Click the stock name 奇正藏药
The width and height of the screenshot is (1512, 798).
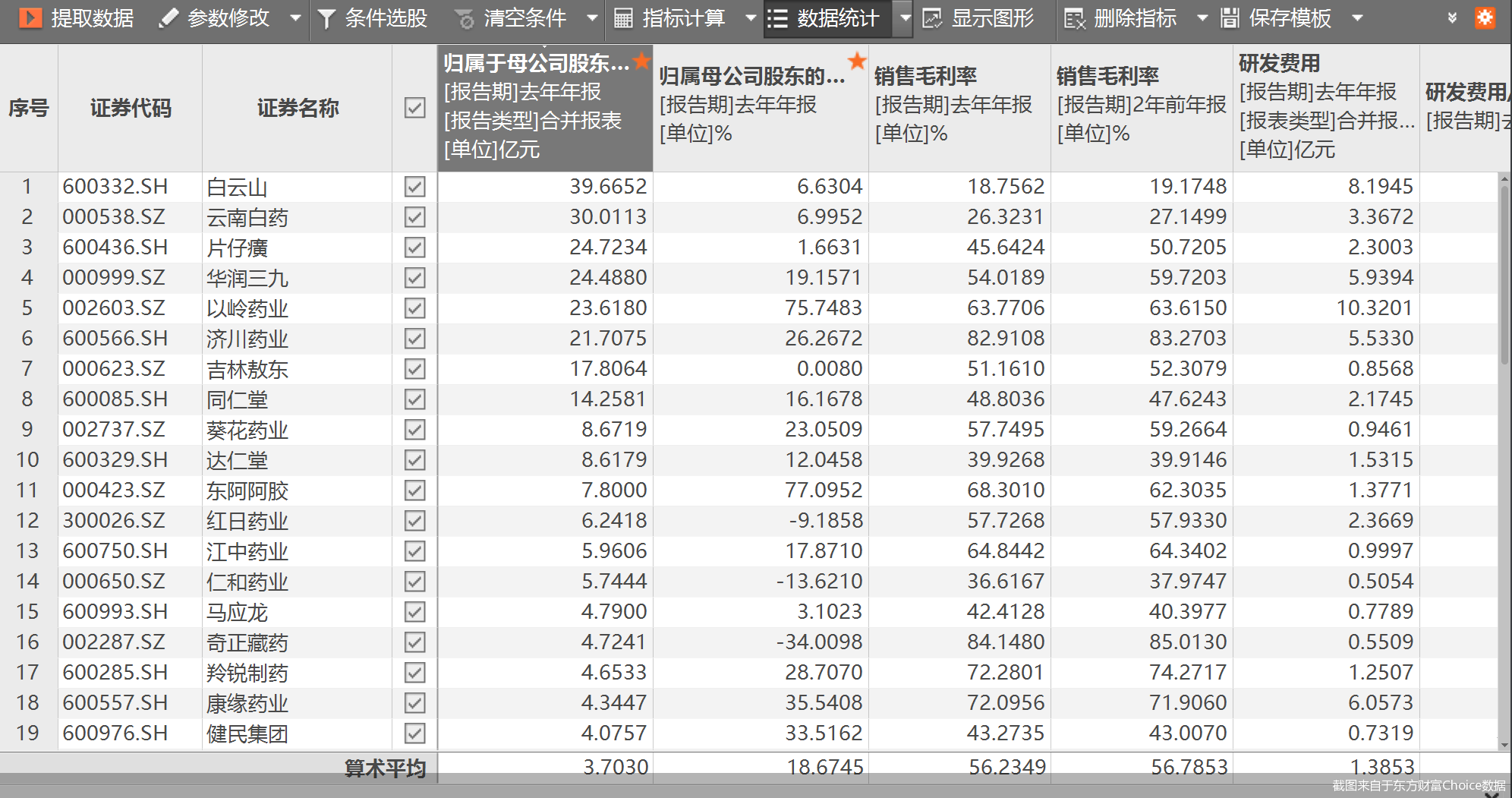pyautogui.click(x=247, y=643)
